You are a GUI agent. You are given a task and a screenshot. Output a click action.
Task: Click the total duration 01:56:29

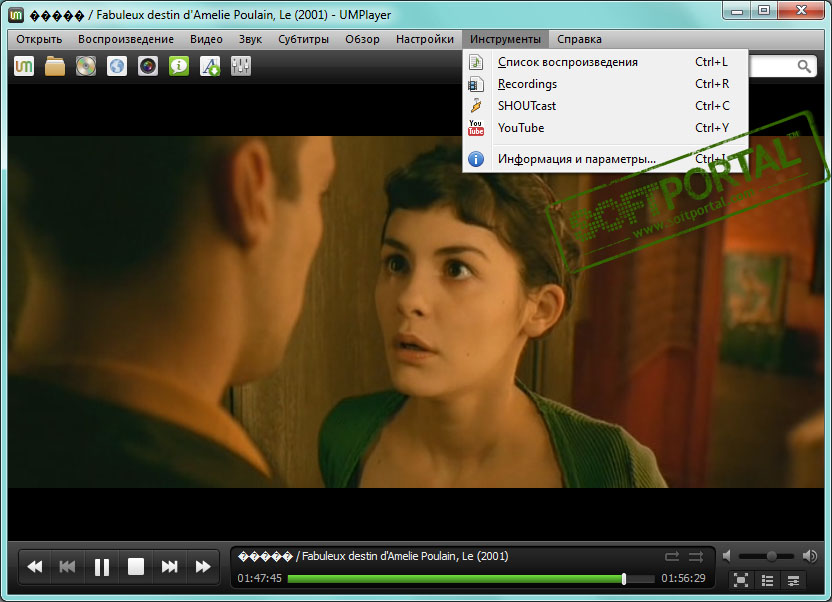click(683, 578)
